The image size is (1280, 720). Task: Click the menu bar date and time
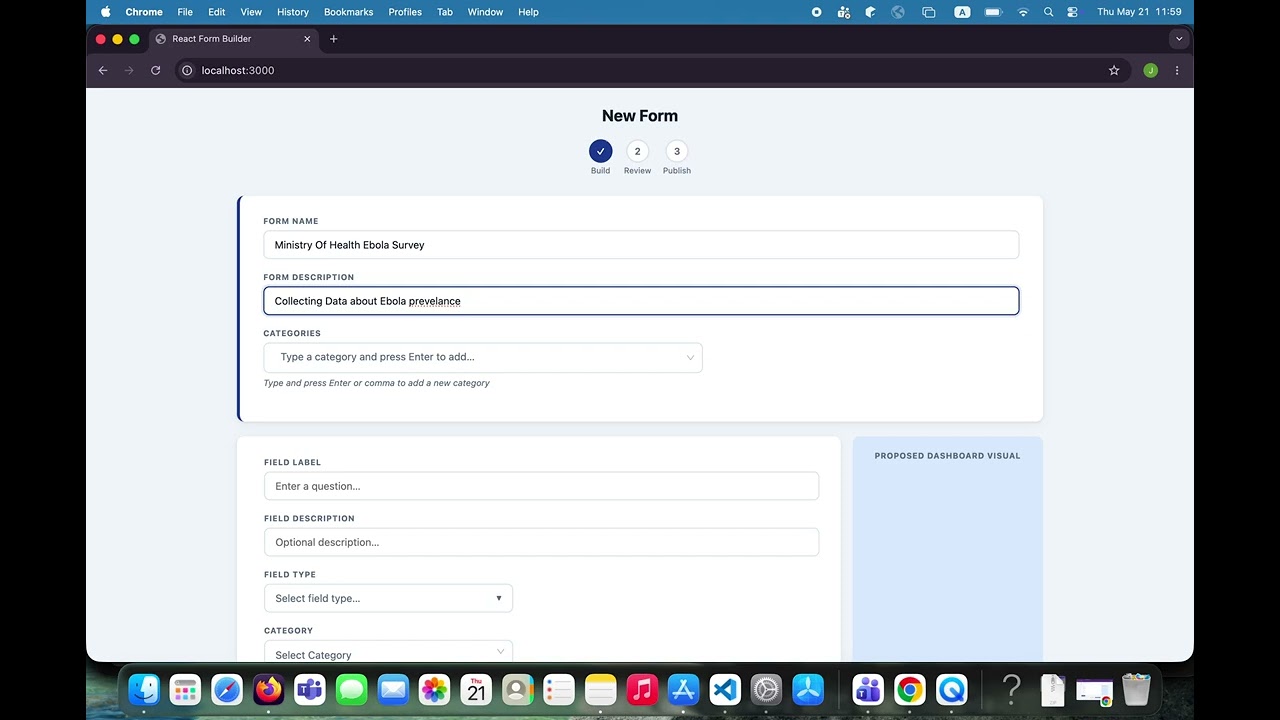[x=1139, y=12]
